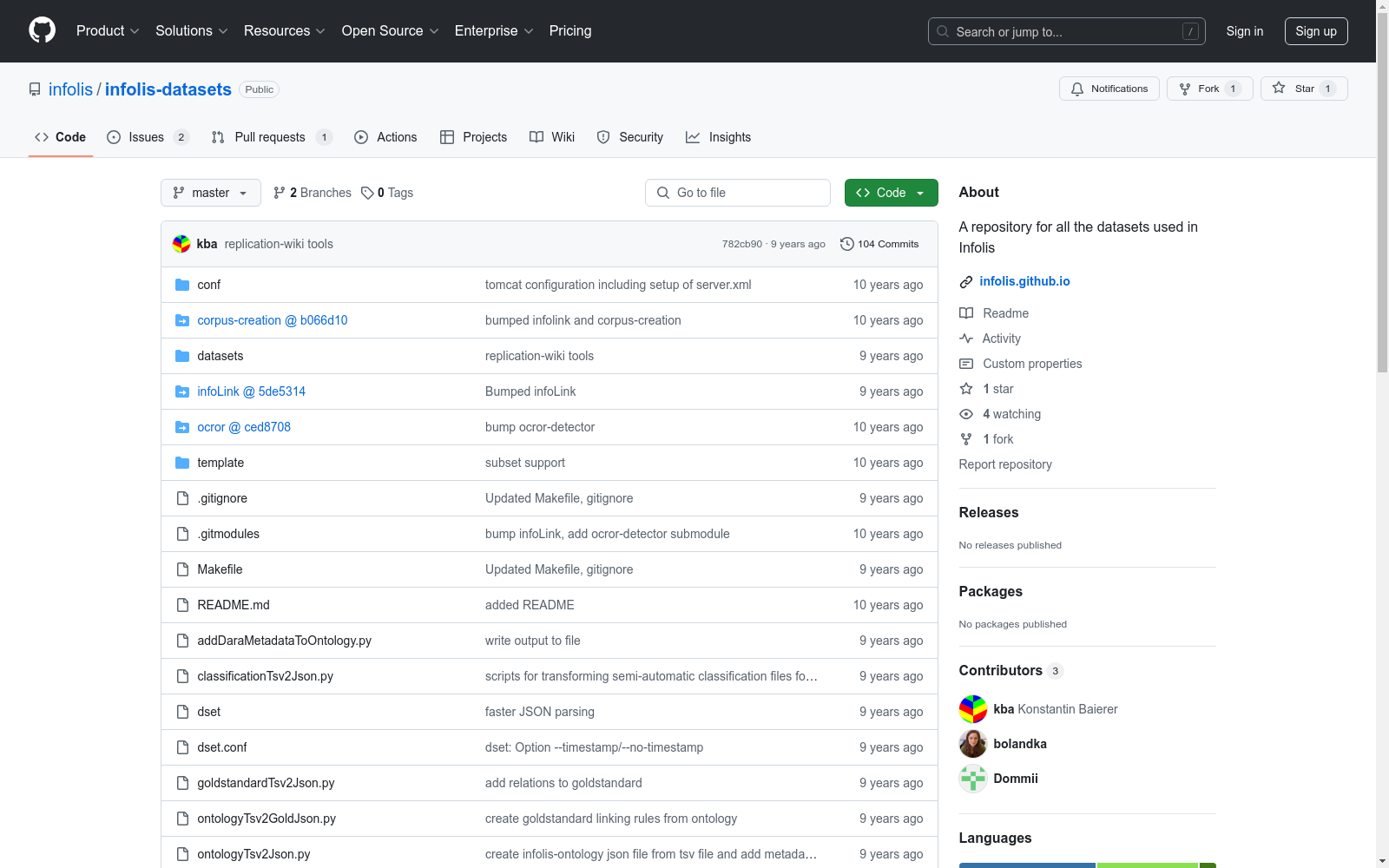Open the Releases heading link
Viewport: 1389px width, 868px height.
(x=989, y=512)
